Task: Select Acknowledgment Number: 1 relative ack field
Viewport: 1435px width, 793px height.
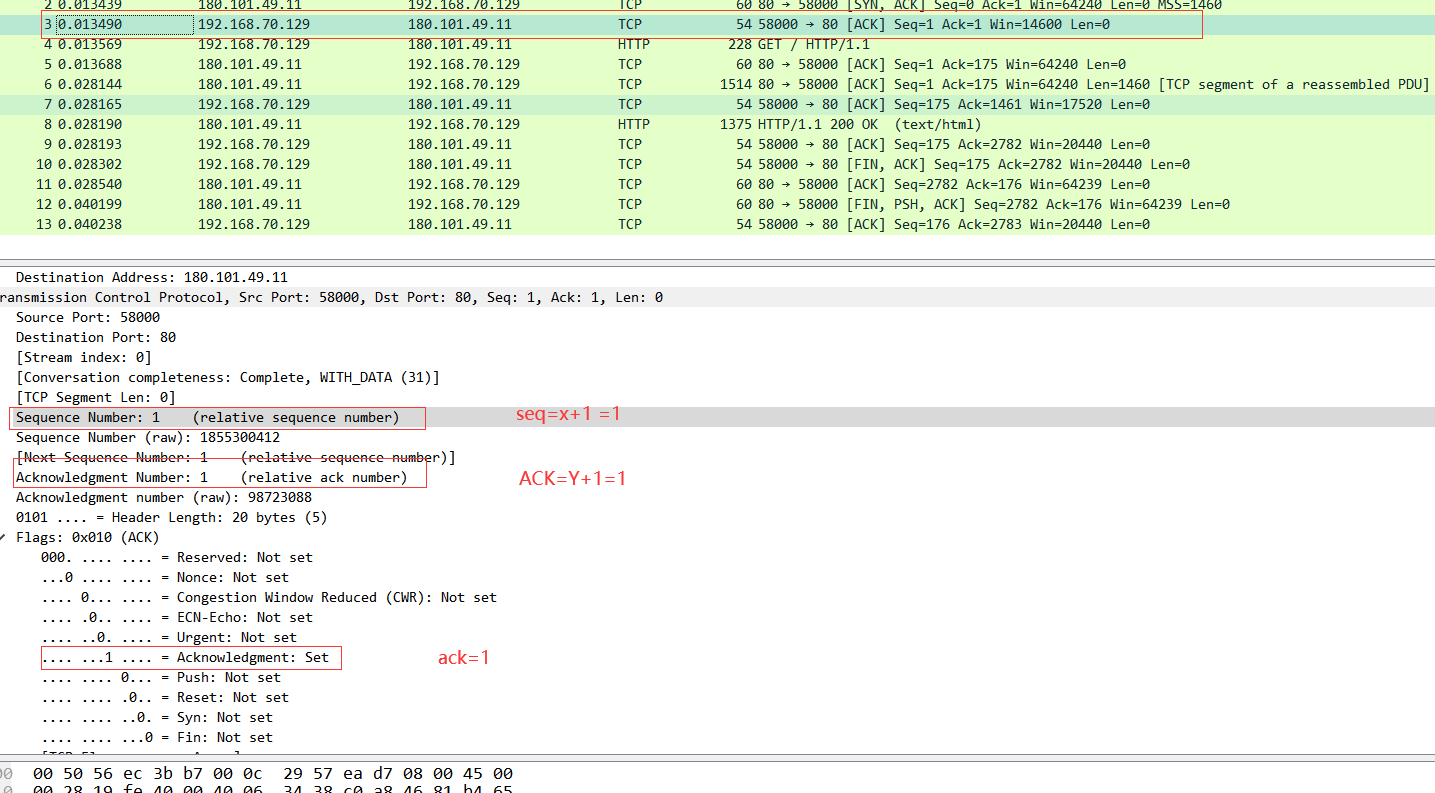Action: click(211, 477)
